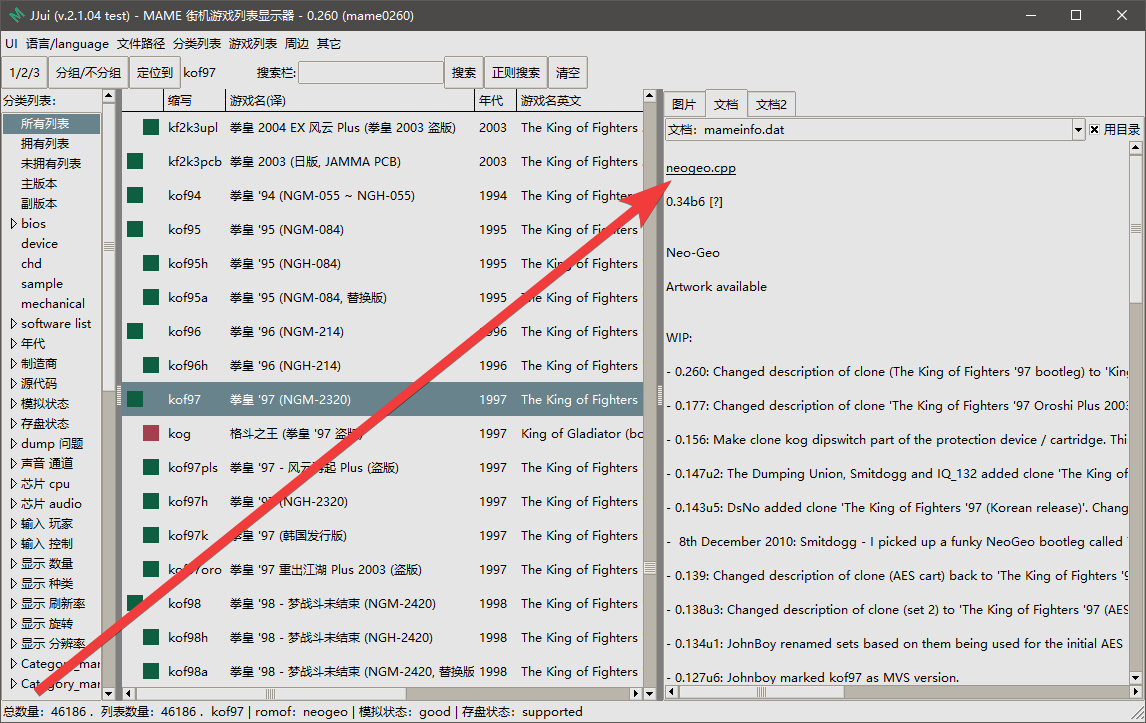Open the 语言/language menu
This screenshot has width=1146, height=723.
pyautogui.click(x=67, y=44)
